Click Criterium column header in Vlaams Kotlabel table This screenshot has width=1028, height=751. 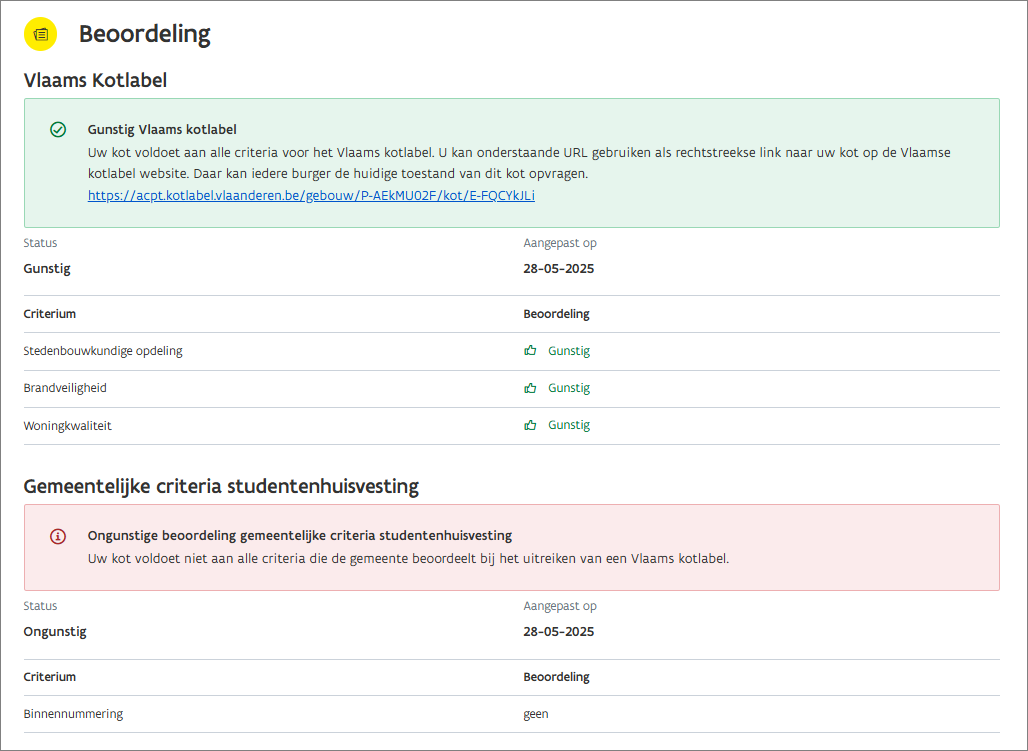coord(50,314)
